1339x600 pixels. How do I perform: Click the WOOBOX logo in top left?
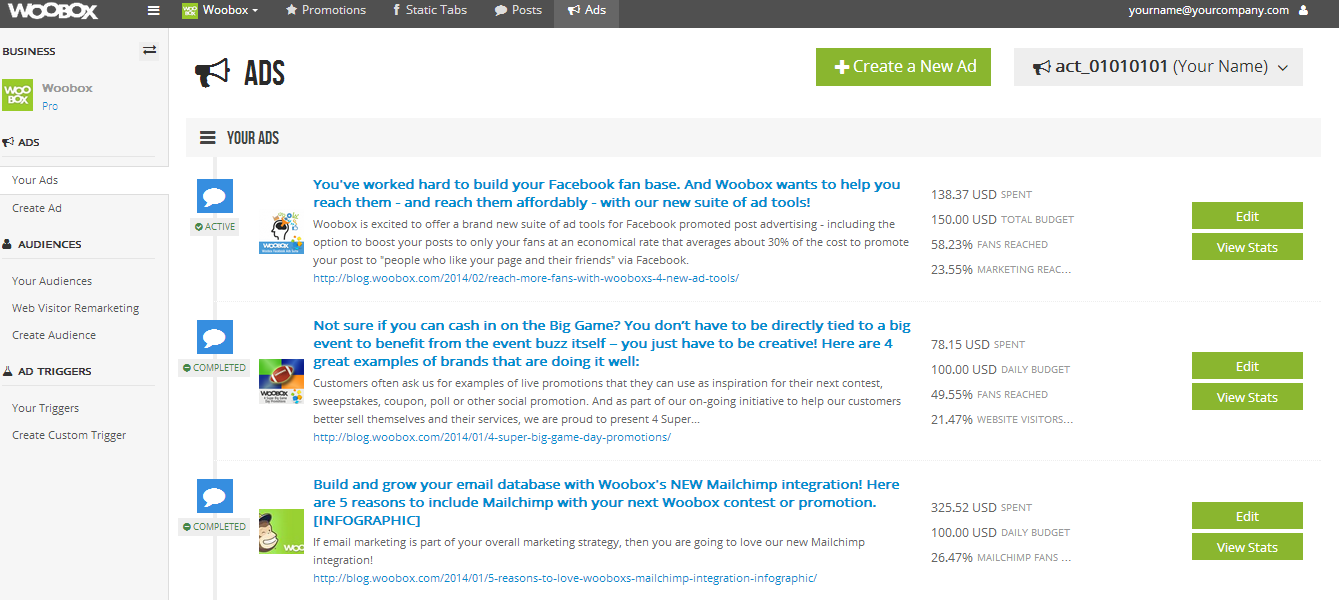(x=55, y=11)
